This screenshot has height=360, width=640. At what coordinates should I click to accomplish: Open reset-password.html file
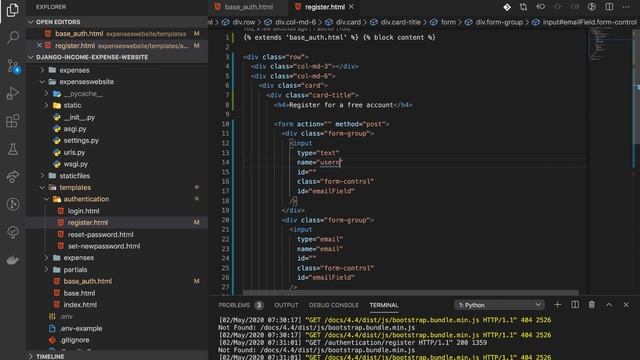(x=100, y=234)
